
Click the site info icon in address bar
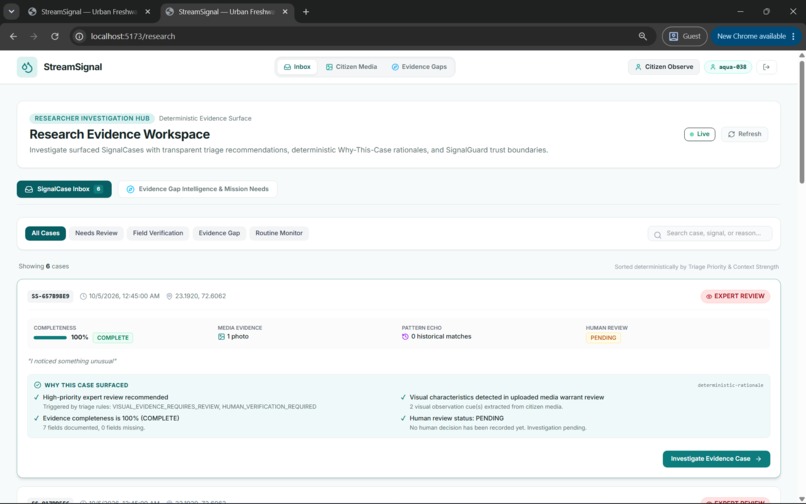point(79,37)
